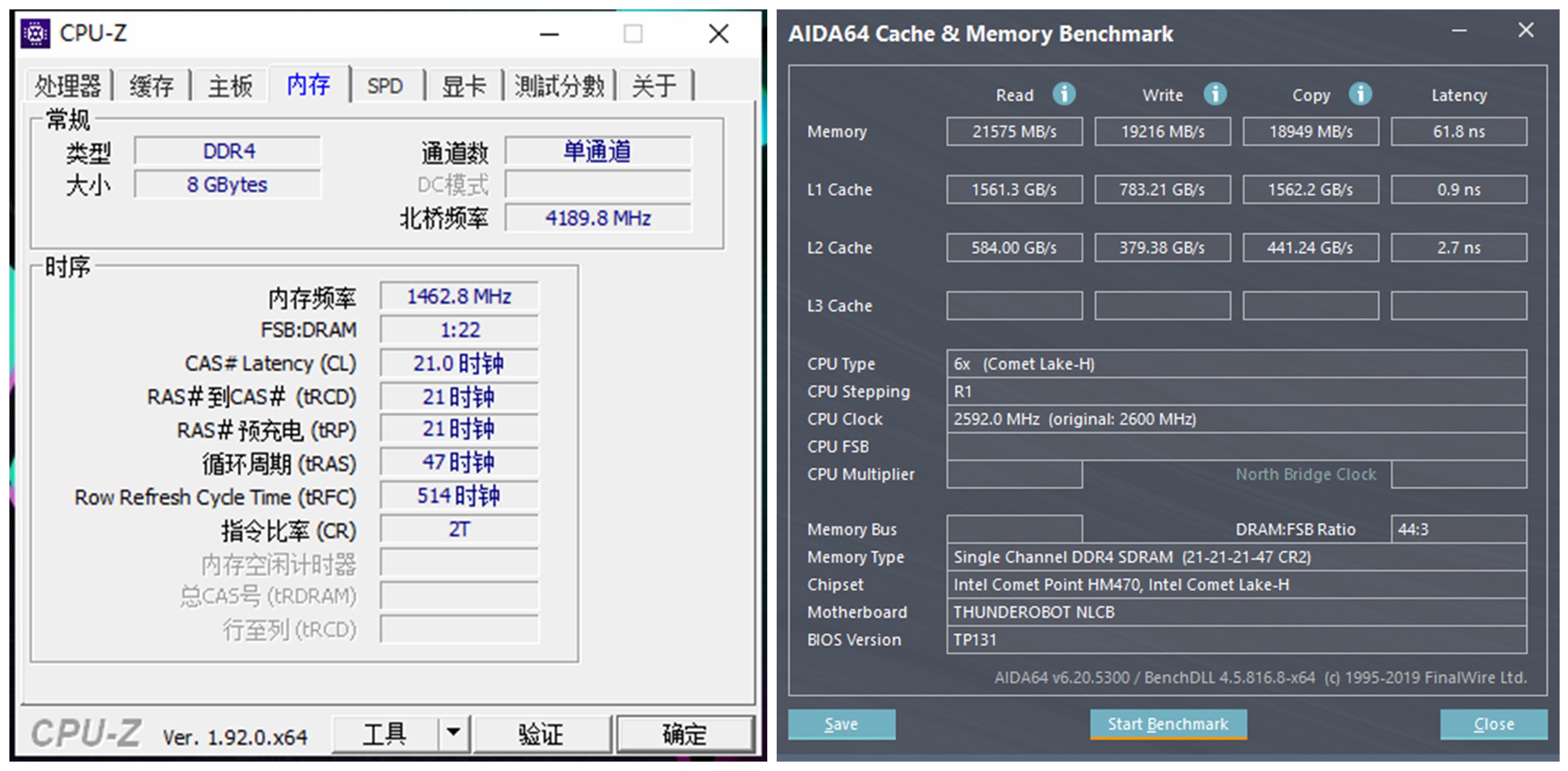
Task: Expand the 工具 dropdown arrow
Action: 454,732
